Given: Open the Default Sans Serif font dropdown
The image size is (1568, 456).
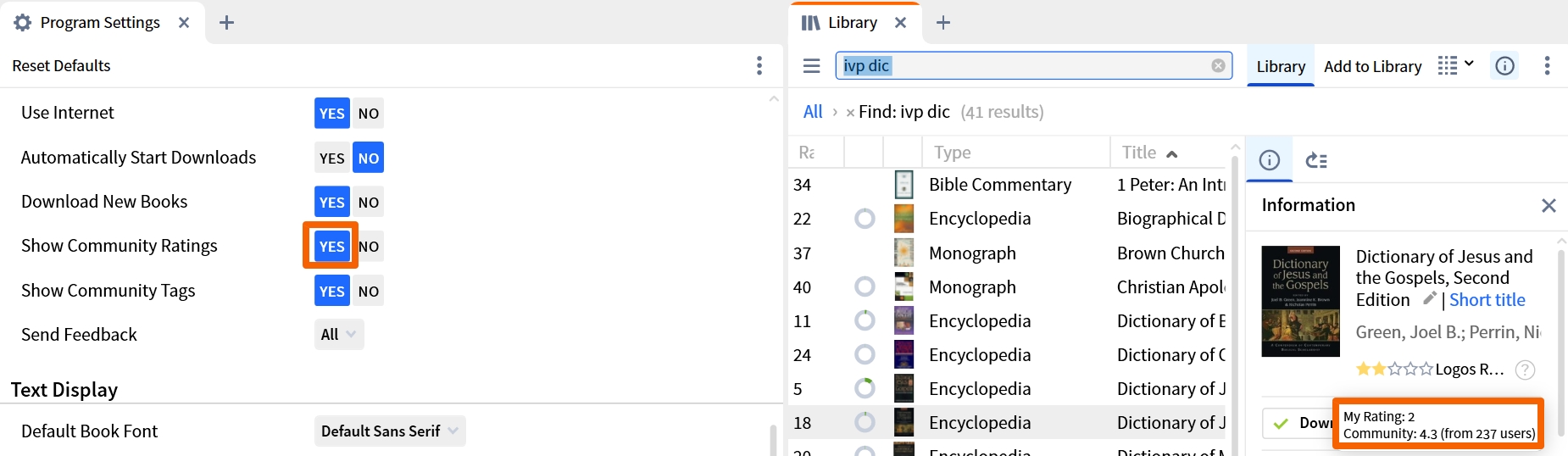Looking at the screenshot, I should pos(390,431).
